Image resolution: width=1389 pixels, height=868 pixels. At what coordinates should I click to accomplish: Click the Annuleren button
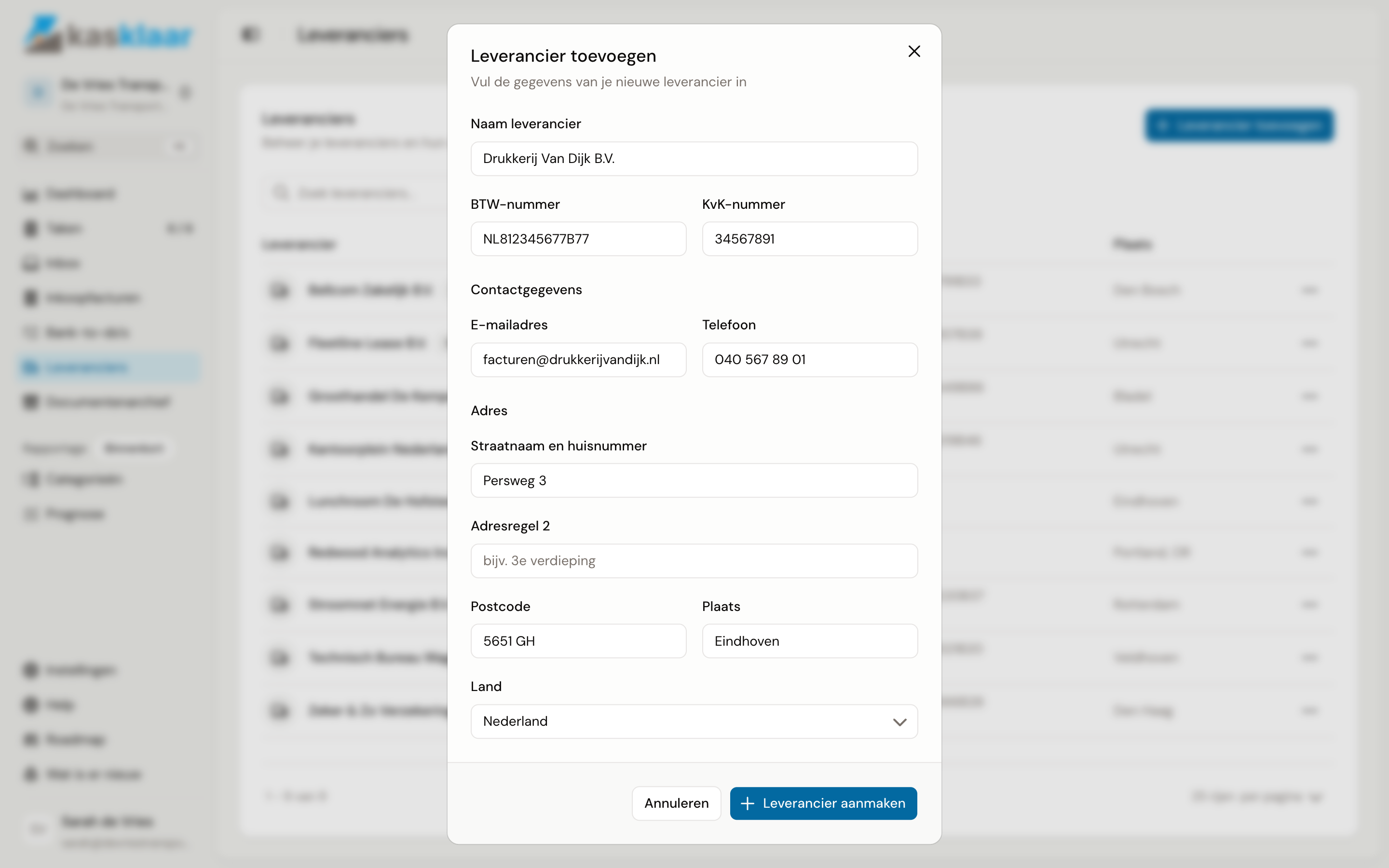coord(676,803)
